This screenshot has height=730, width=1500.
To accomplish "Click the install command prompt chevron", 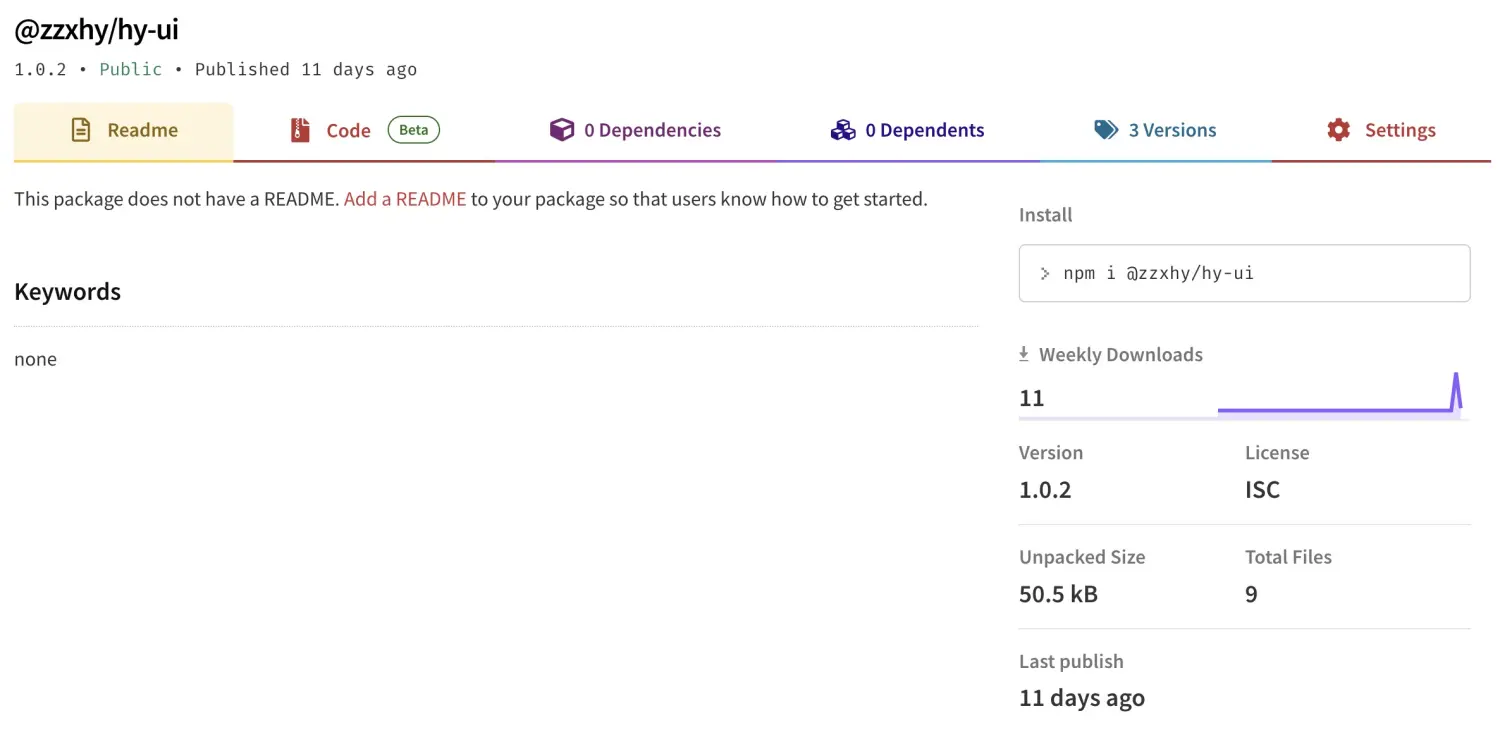I will coord(1045,273).
